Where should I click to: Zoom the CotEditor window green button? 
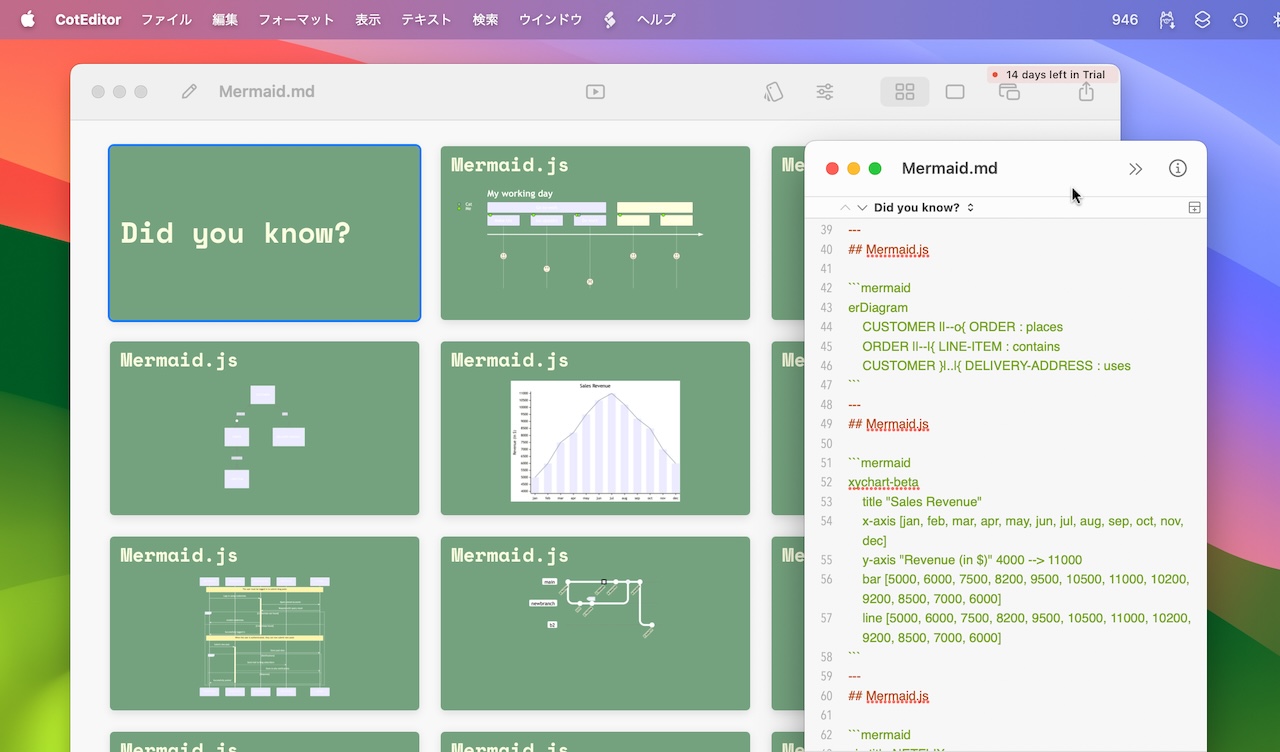pyautogui.click(x=875, y=169)
